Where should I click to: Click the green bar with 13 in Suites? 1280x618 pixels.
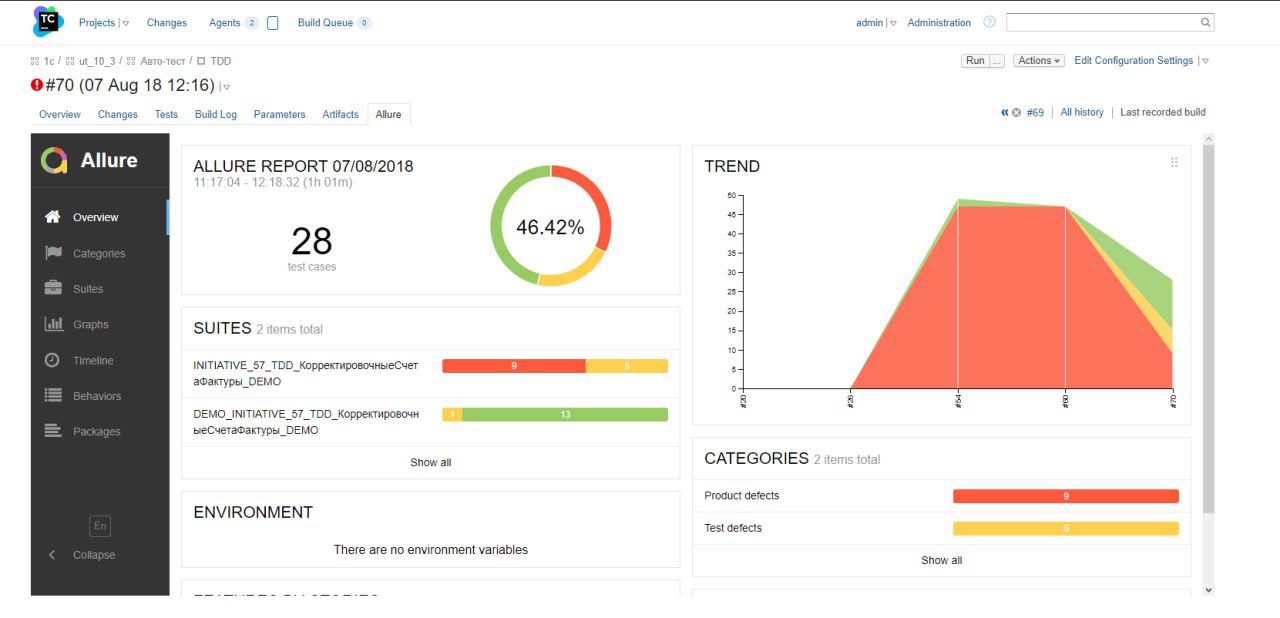click(565, 414)
